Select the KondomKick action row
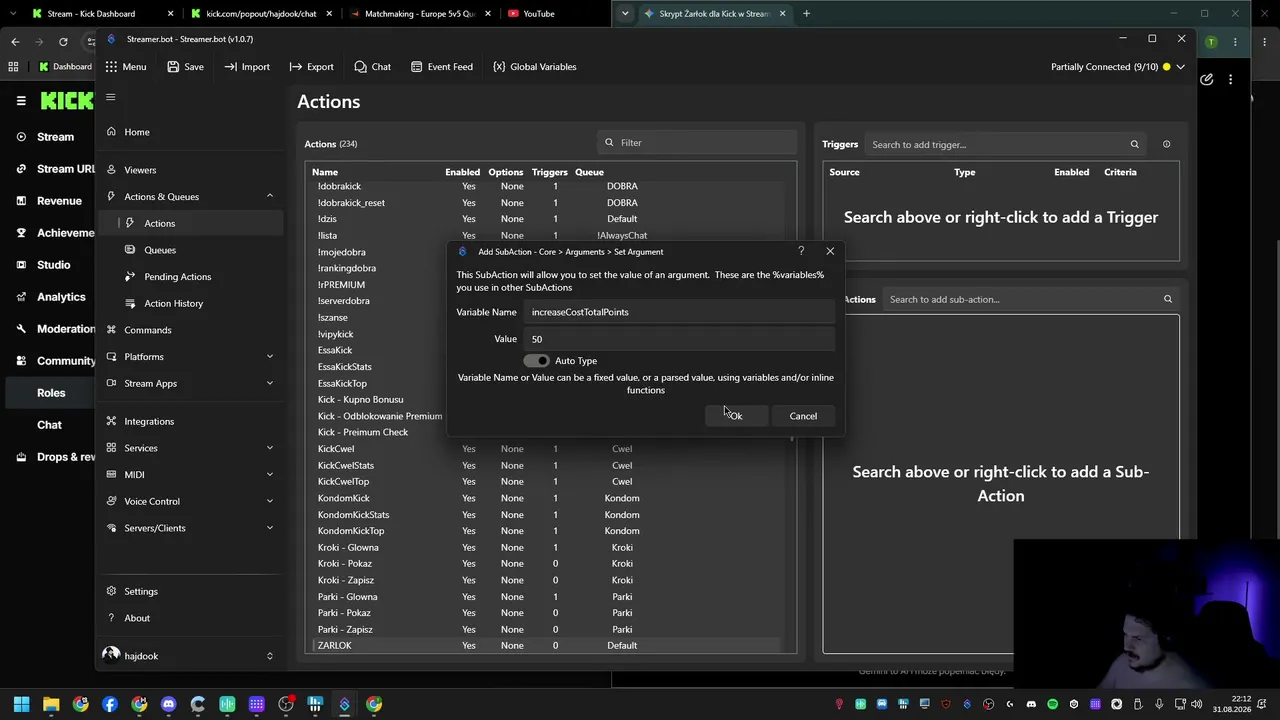 coord(548,498)
